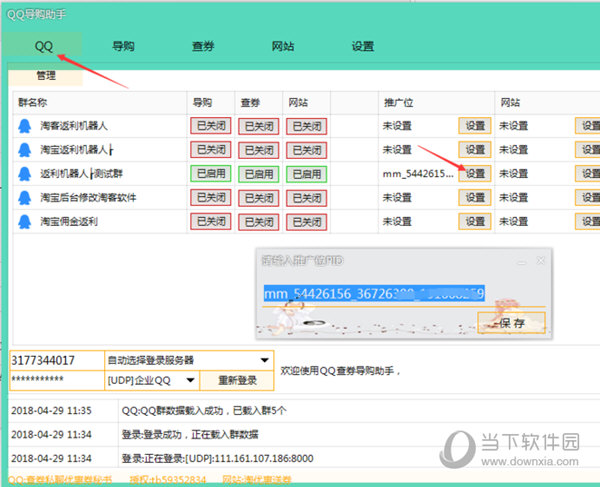The image size is (600, 487).
Task: Switch to the 查券 tab
Action: (203, 46)
